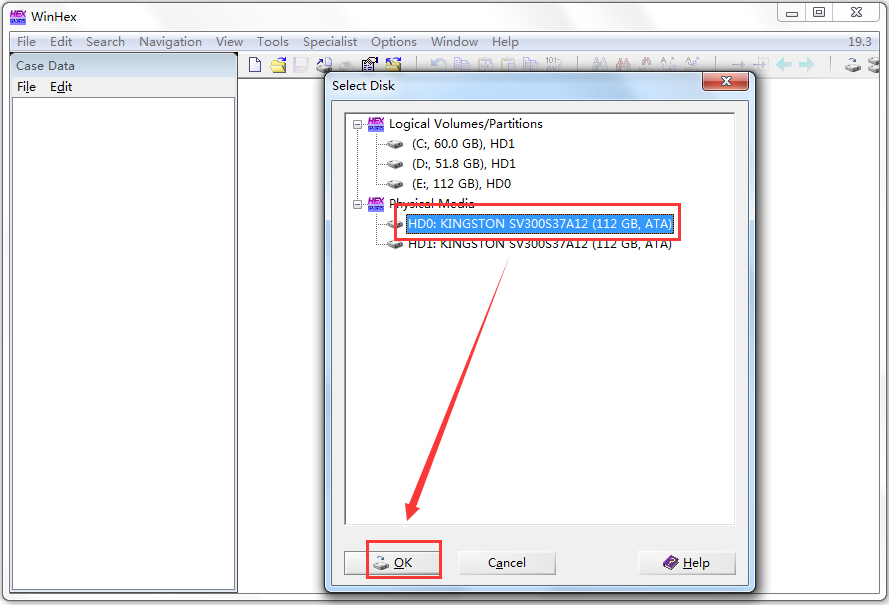889x605 pixels.
Task: Click the blue binoculars Find Text icon
Action: point(600,65)
